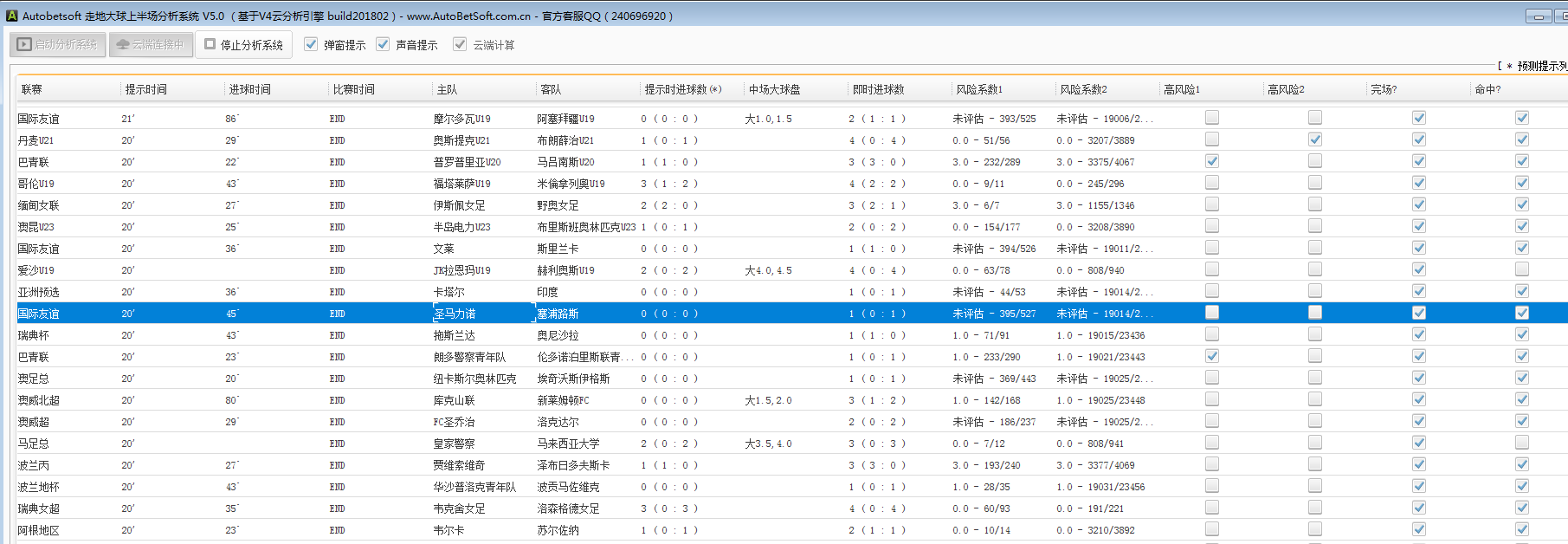Image resolution: width=1568 pixels, height=544 pixels.
Task: Click the Autobetsoft app icon in title bar
Action: [x=11, y=16]
